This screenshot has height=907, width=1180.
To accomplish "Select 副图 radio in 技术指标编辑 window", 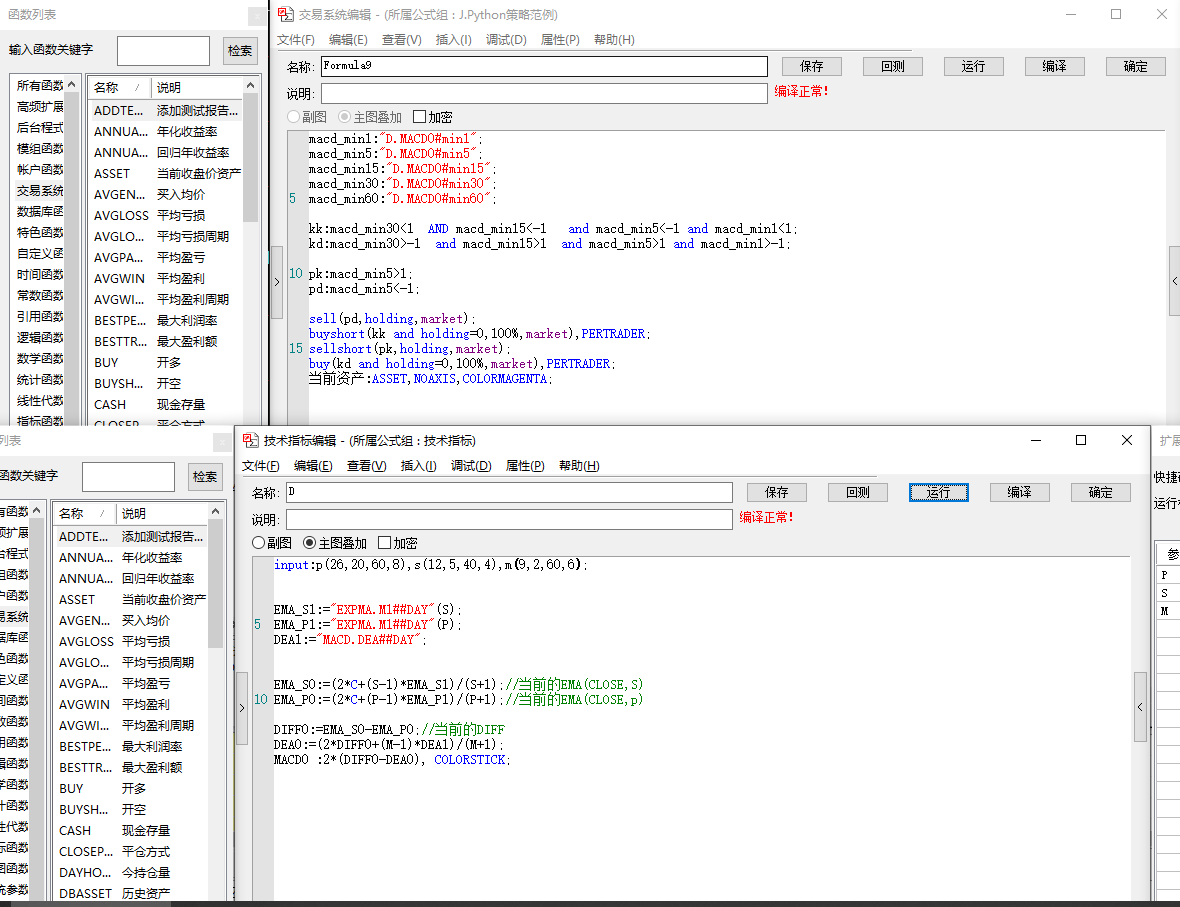I will [x=259, y=543].
